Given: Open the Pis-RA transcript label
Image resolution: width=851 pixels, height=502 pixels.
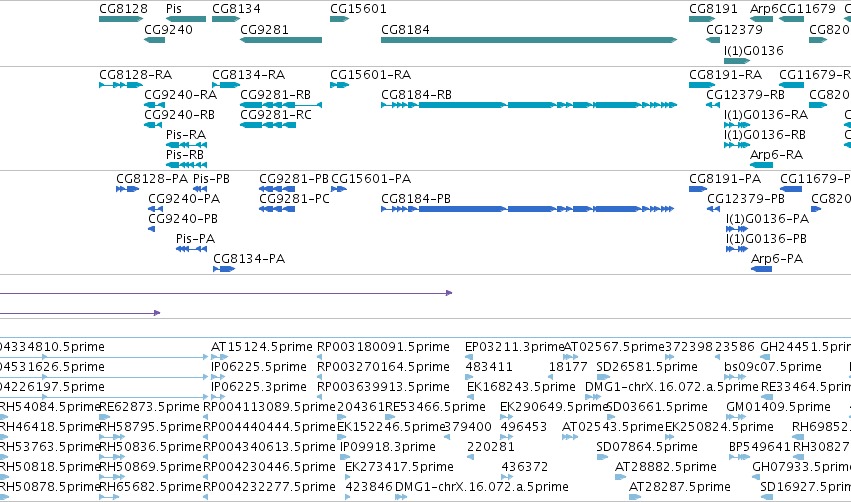Looking at the screenshot, I should point(186,135).
